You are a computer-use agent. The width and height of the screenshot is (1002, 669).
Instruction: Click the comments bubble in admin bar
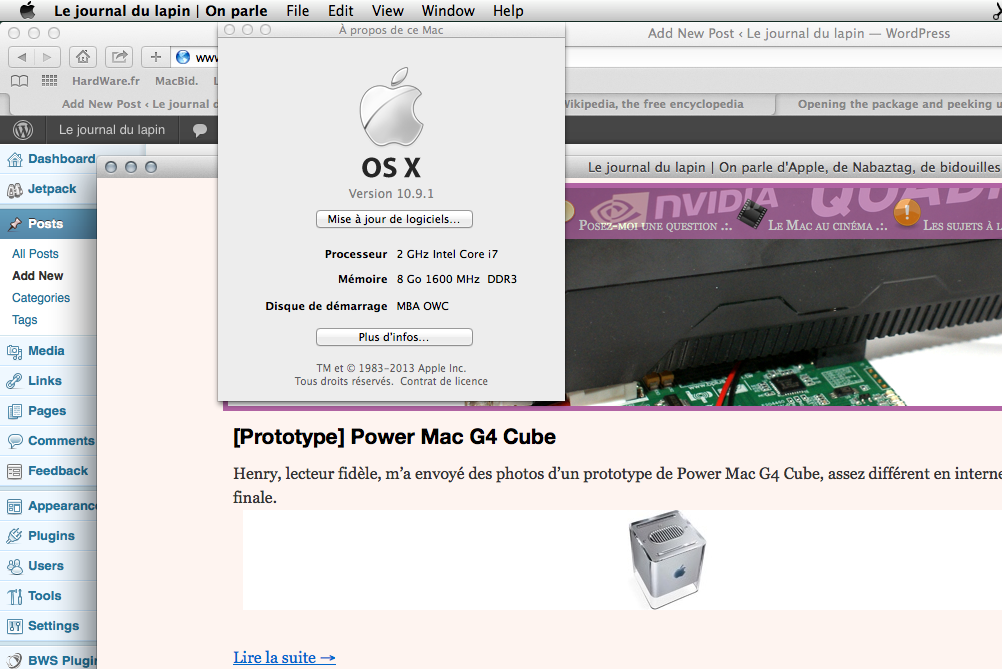point(199,130)
